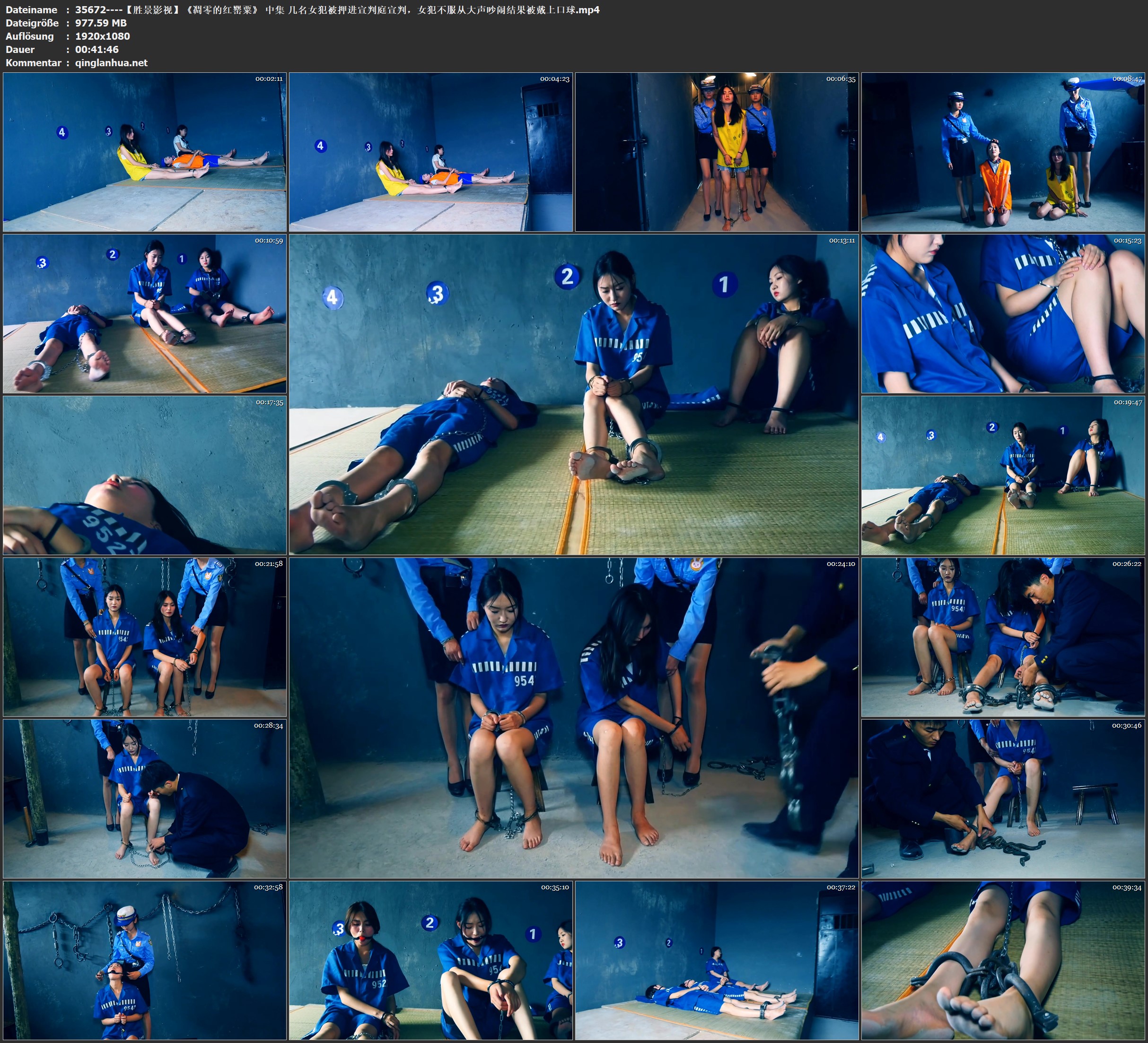Click the thumbnail marked 00:19:47
Screen dimensions: 1148x1043
coord(1003,475)
